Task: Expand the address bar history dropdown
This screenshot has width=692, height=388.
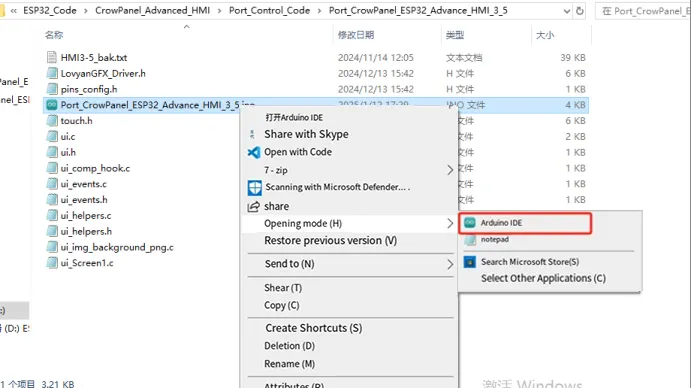Action: coord(567,11)
